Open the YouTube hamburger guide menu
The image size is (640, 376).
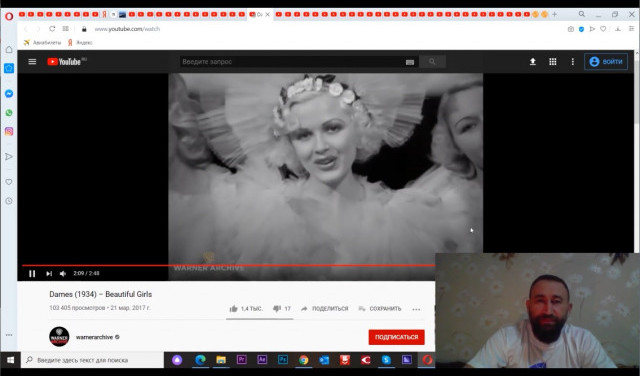(32, 62)
